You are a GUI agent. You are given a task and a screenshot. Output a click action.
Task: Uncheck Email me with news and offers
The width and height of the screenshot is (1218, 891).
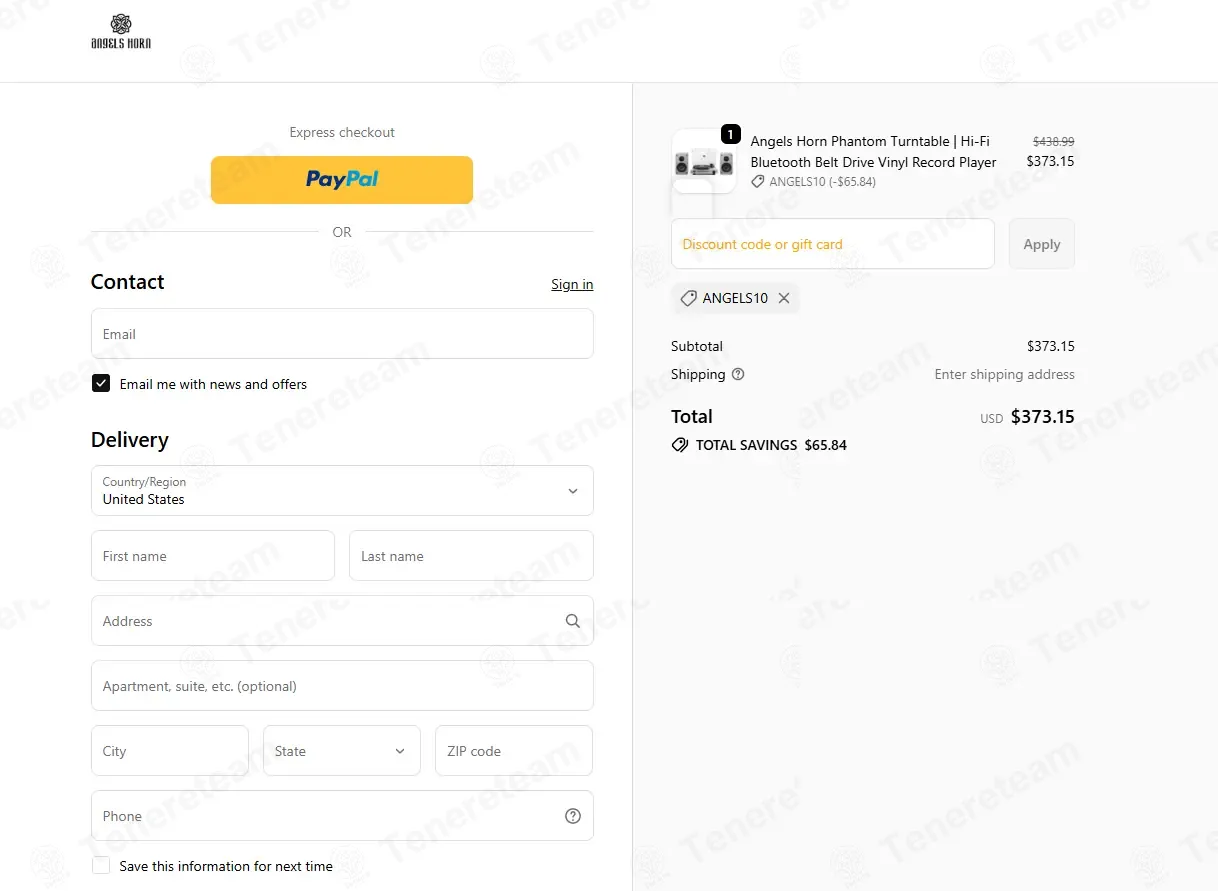coord(101,383)
